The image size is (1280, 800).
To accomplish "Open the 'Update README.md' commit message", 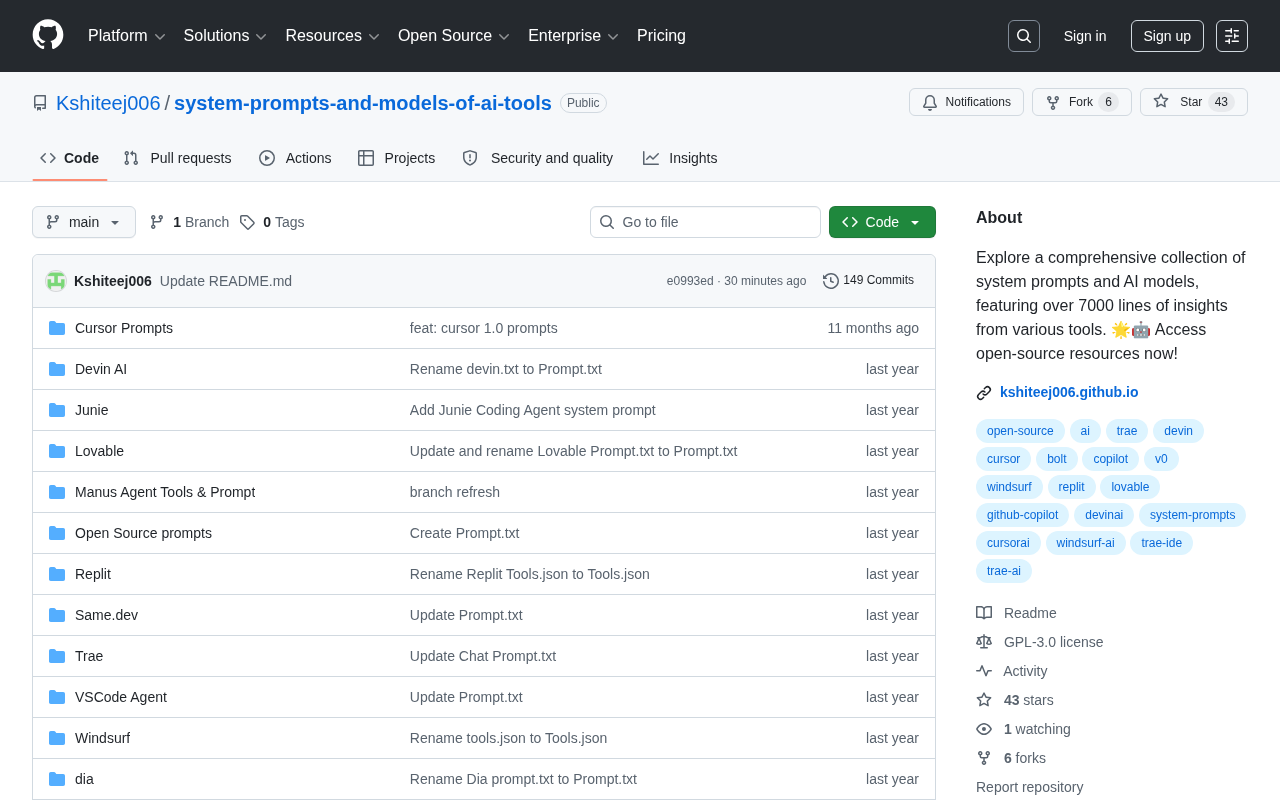I will (x=226, y=281).
